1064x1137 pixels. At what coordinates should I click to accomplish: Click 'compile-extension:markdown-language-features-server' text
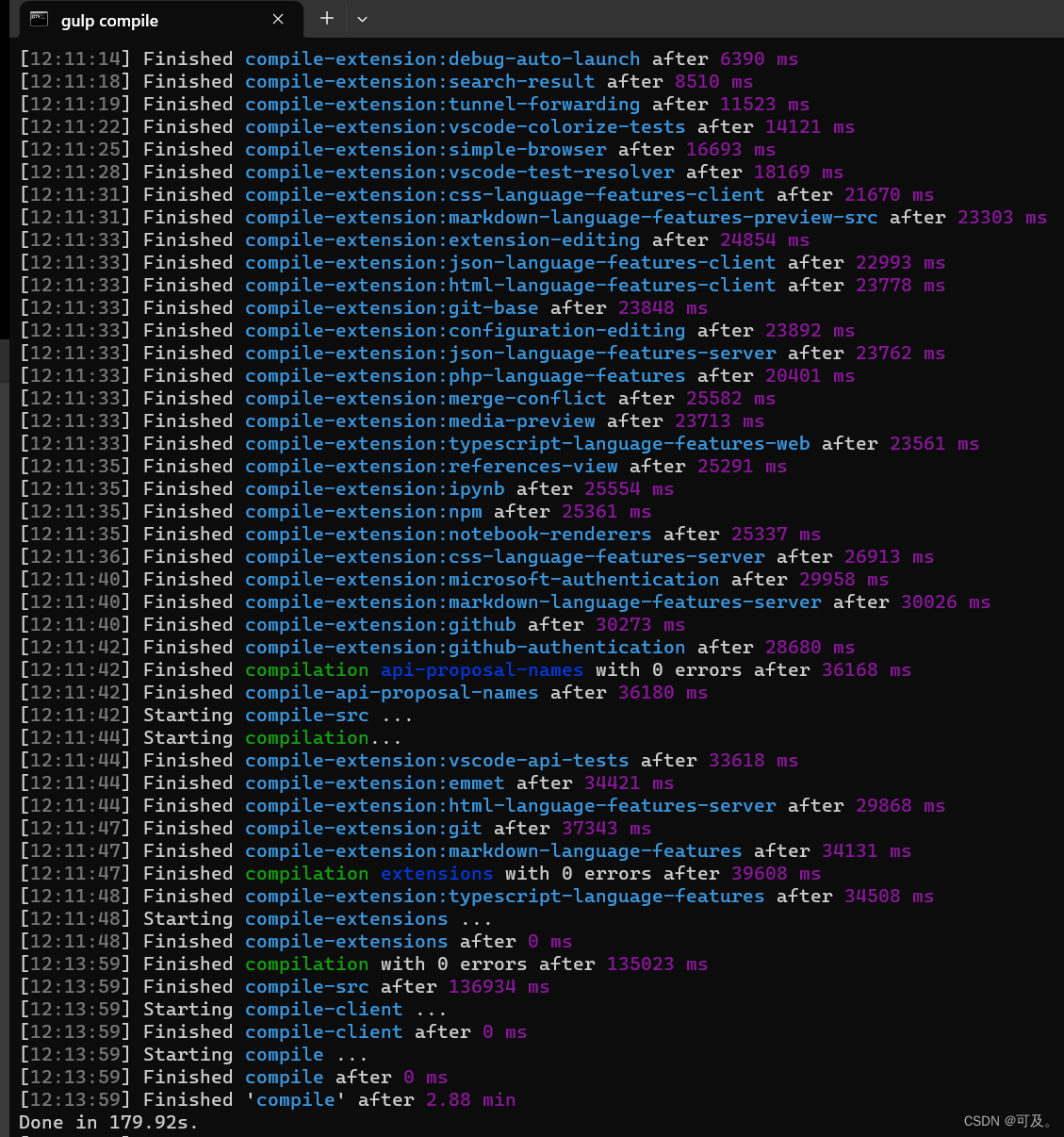tap(532, 602)
